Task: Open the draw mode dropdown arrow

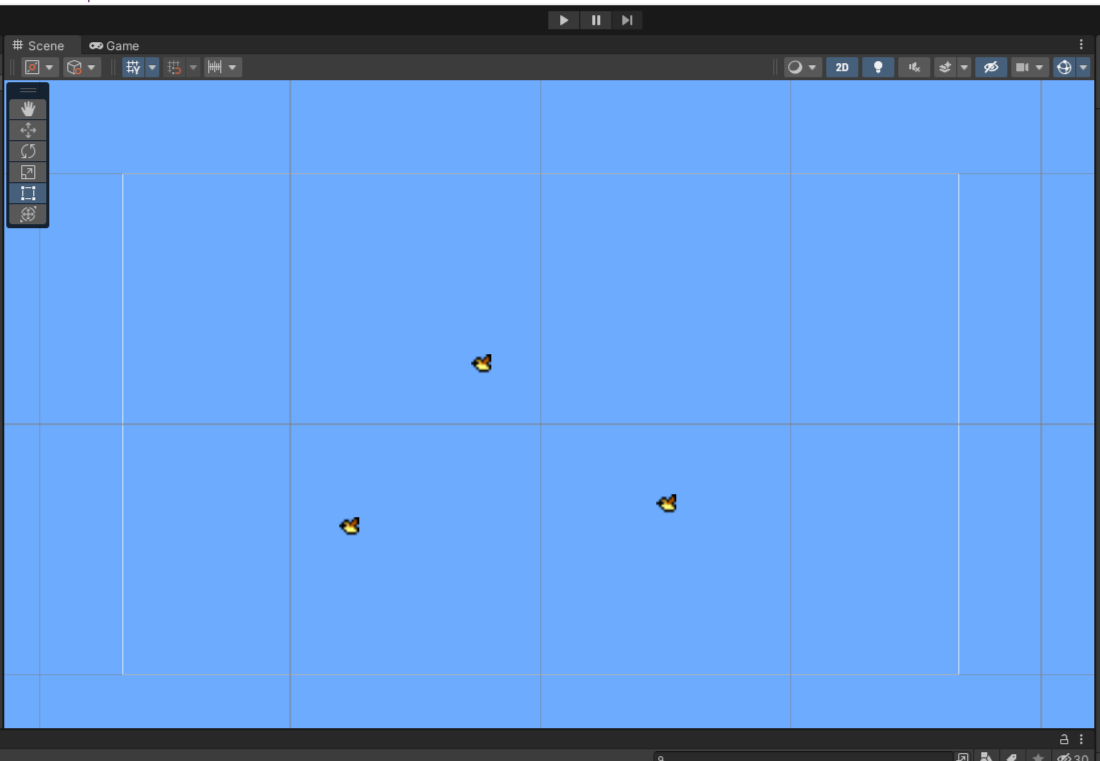Action: click(812, 67)
